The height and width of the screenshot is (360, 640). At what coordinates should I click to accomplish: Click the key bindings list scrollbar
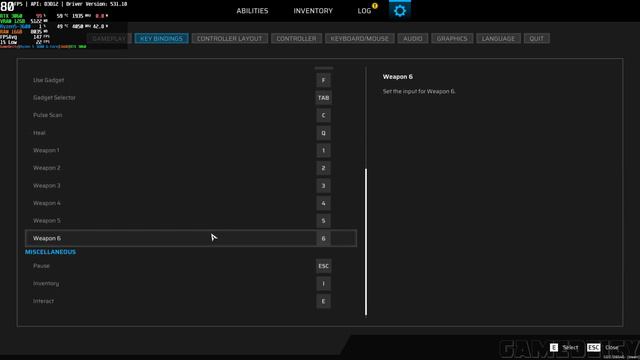366,242
